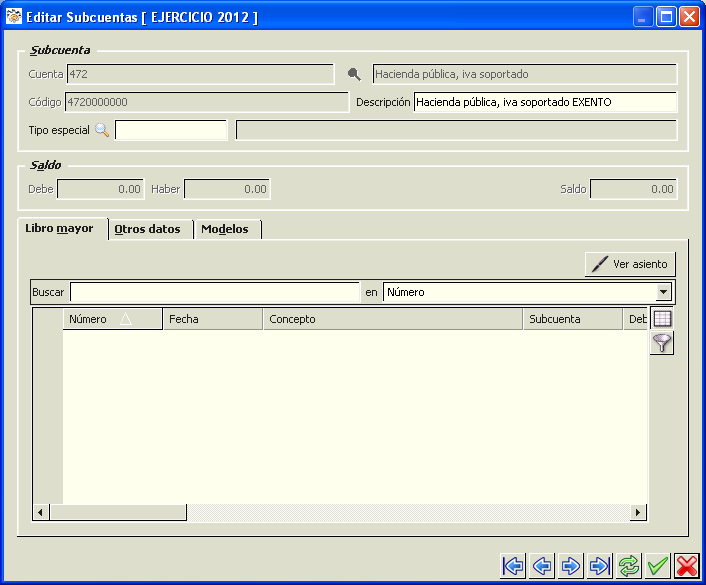
Task: Accept changes with green checkmark
Action: (657, 566)
